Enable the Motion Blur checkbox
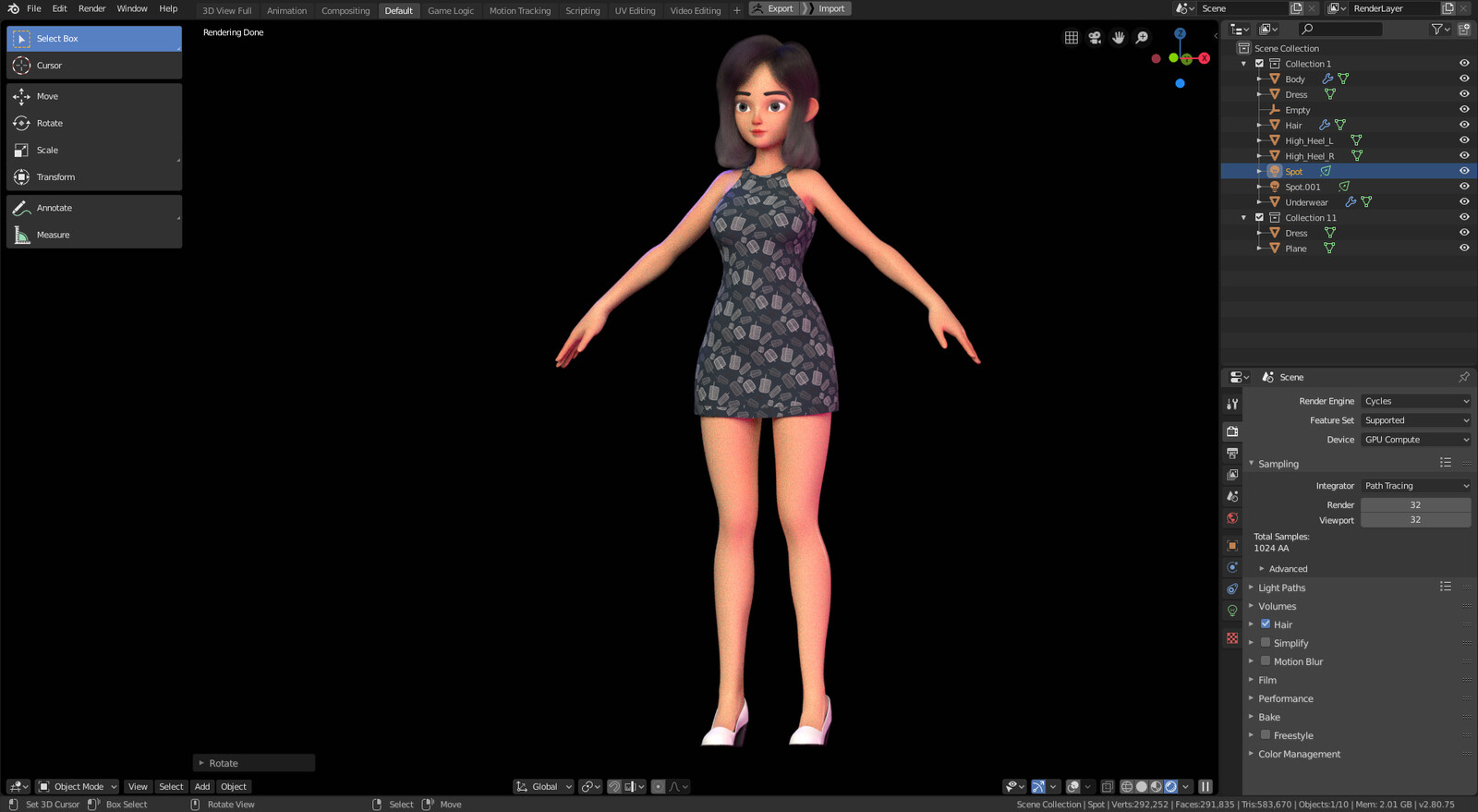The image size is (1478, 812). pos(1266,661)
